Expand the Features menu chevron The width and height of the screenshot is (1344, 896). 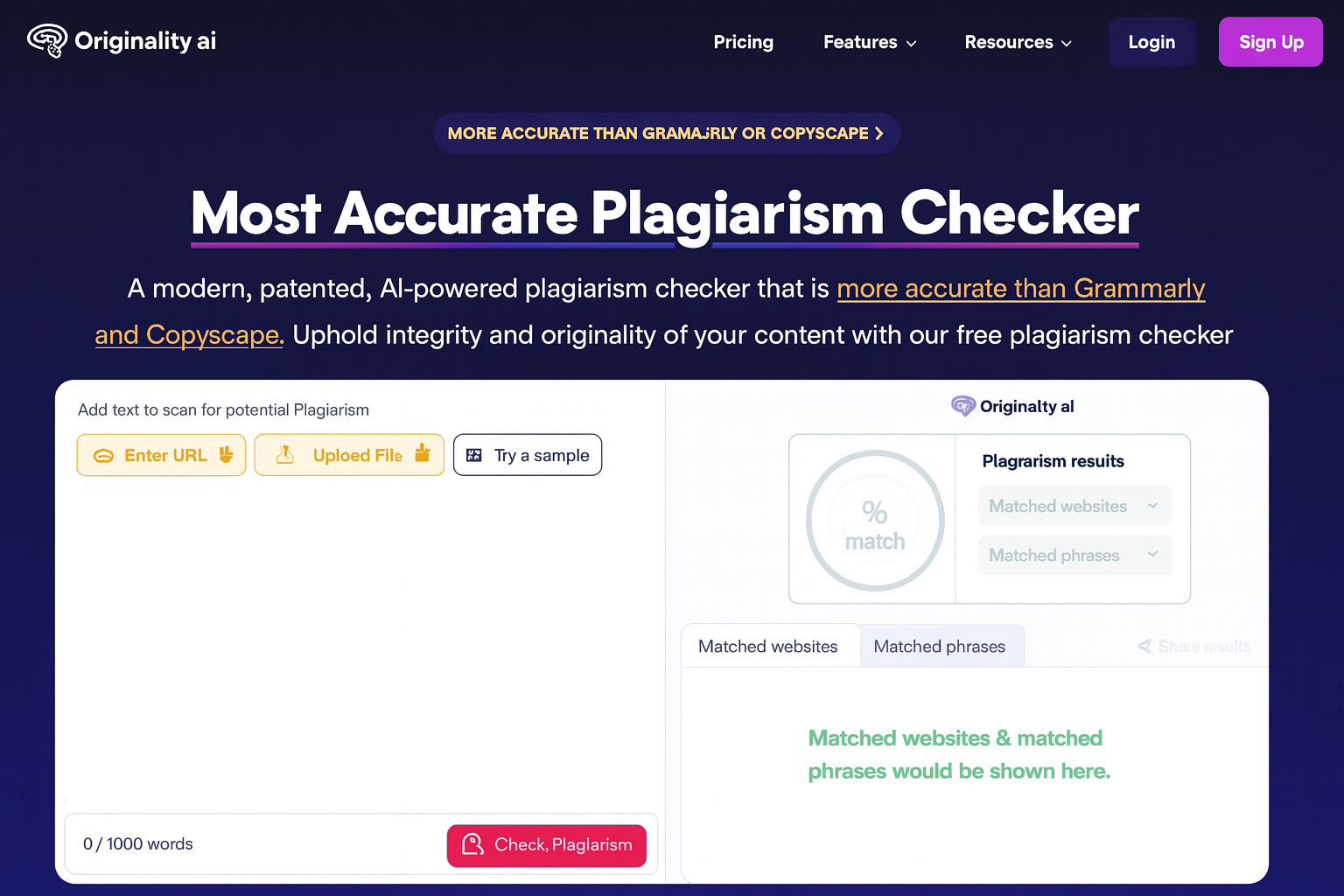[x=911, y=43]
